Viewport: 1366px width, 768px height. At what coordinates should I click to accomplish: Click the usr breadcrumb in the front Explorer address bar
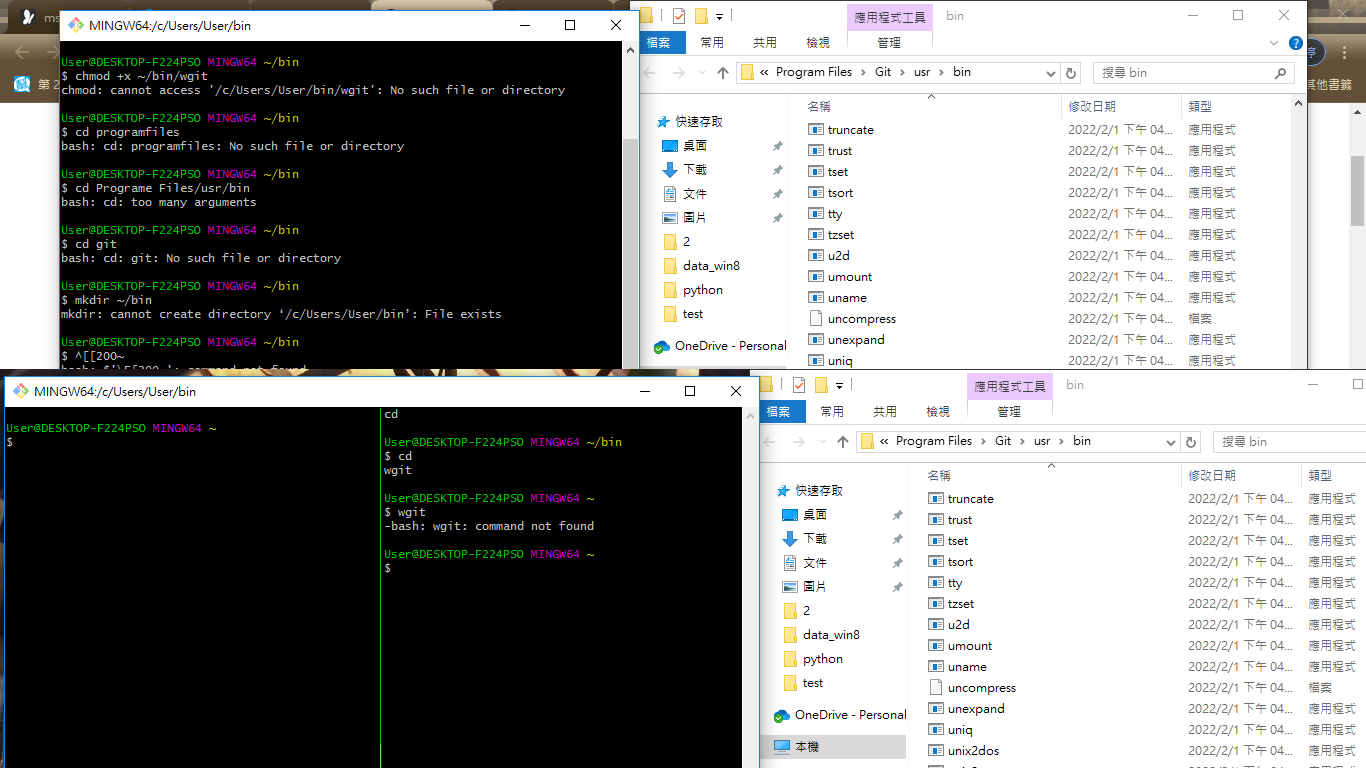pos(1042,441)
